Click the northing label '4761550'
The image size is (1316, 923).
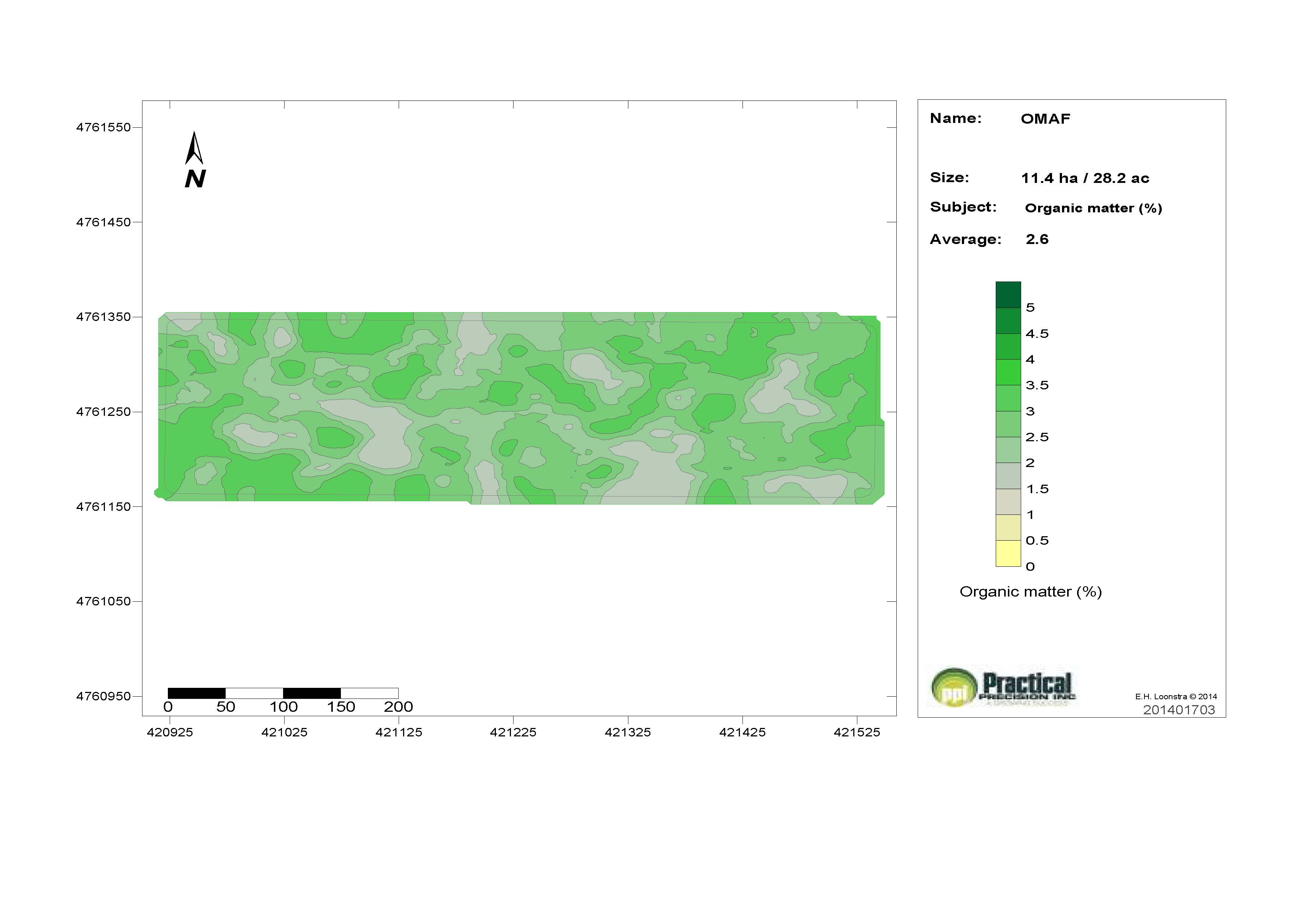[x=103, y=127]
